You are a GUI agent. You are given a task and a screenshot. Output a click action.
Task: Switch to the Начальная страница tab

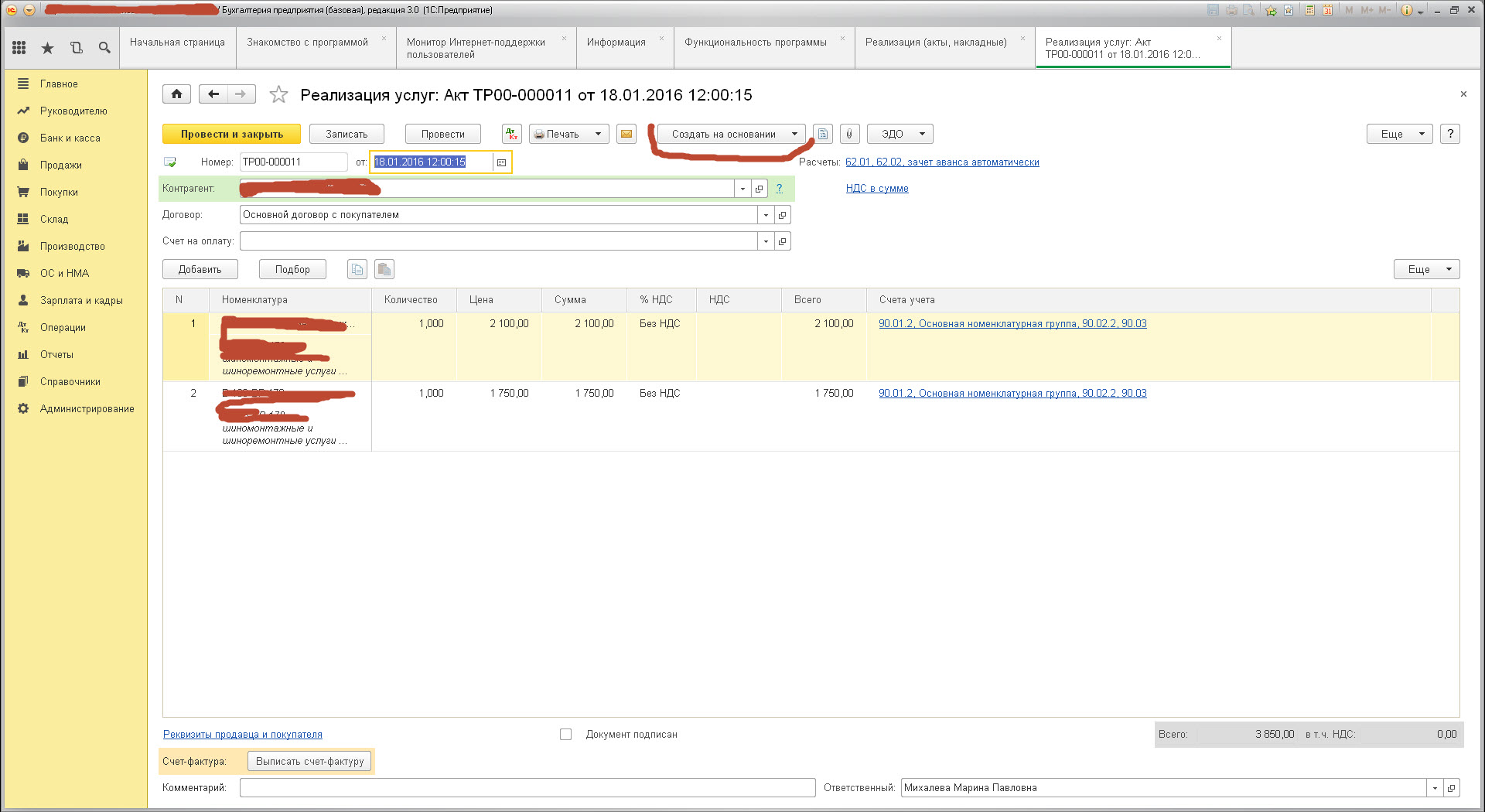pos(177,43)
